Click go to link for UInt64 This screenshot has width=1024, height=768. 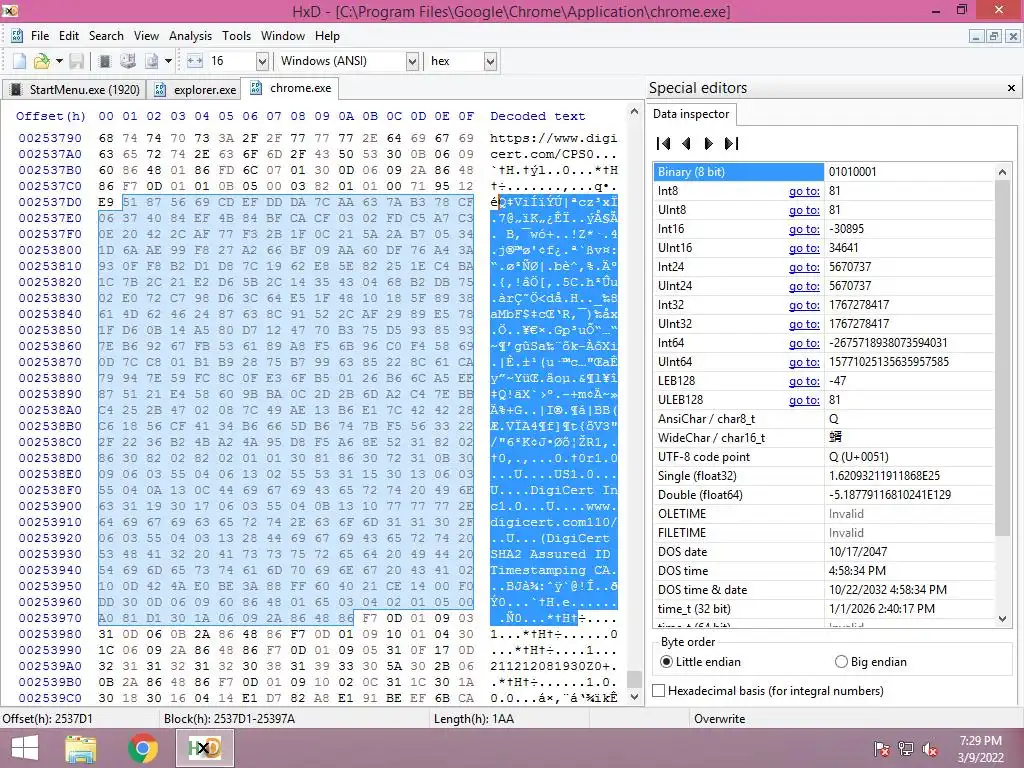tap(804, 362)
